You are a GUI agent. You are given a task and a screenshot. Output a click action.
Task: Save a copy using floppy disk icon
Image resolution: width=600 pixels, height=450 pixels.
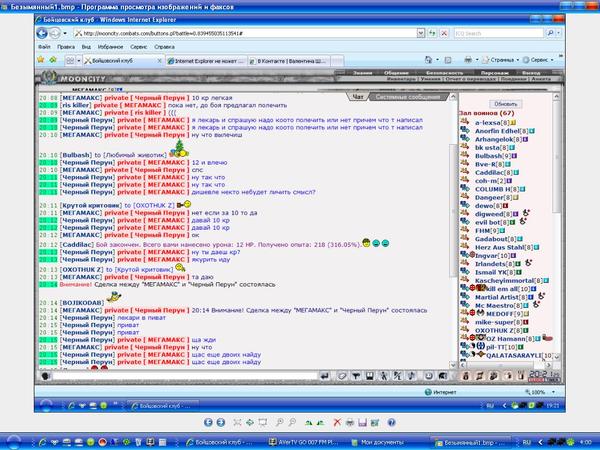point(362,422)
